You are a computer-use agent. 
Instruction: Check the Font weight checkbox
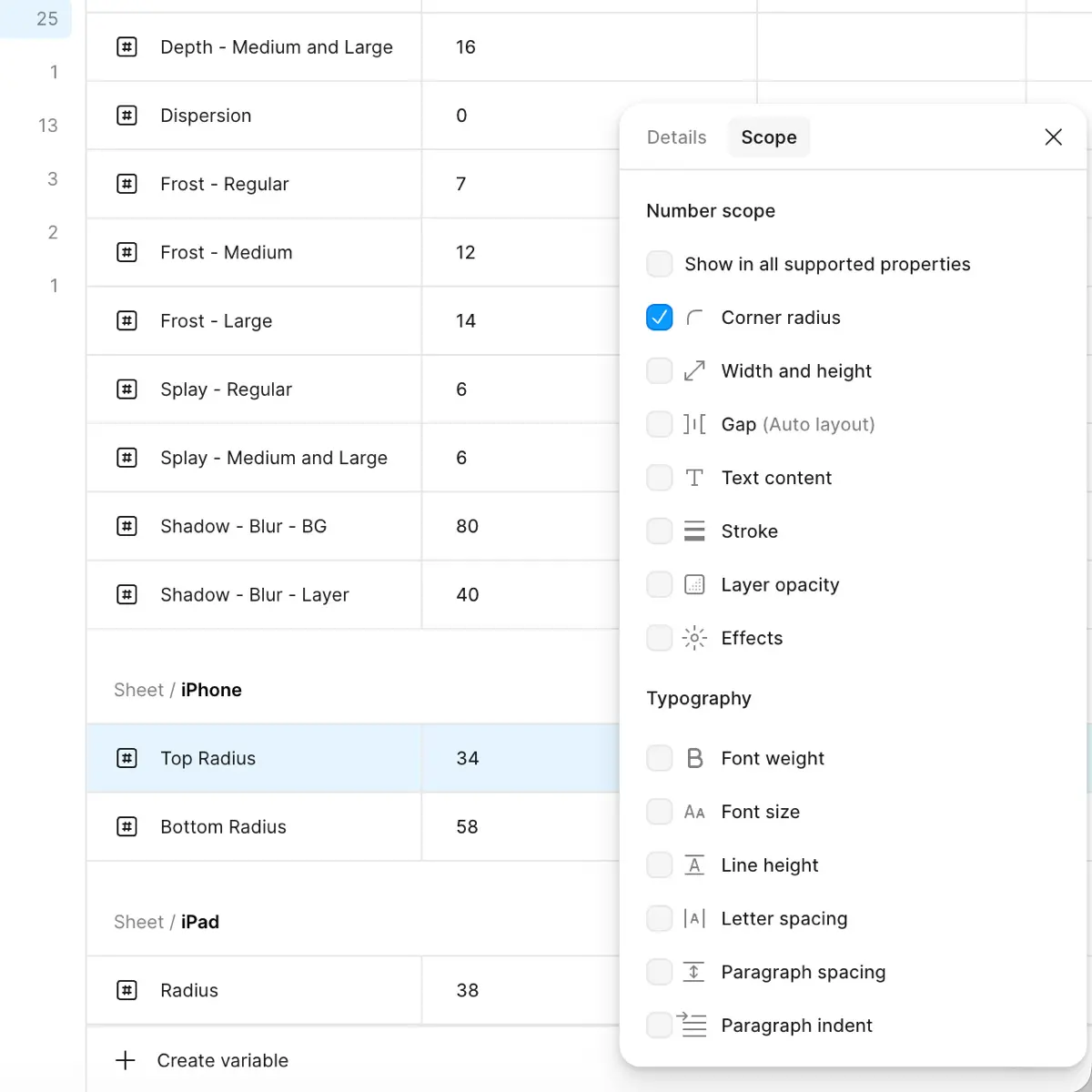[x=660, y=758]
